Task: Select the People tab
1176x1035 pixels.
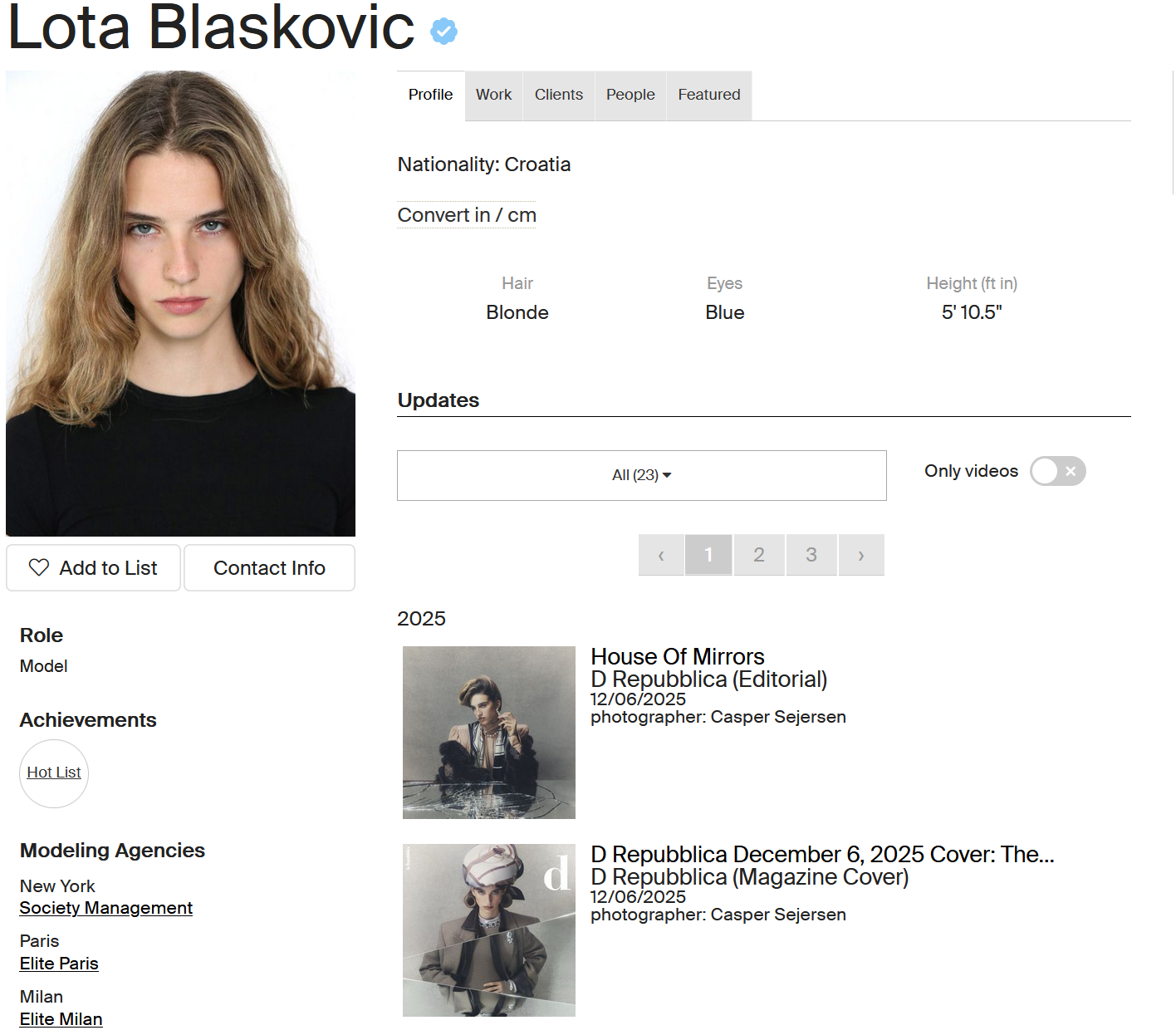Action: pos(630,95)
